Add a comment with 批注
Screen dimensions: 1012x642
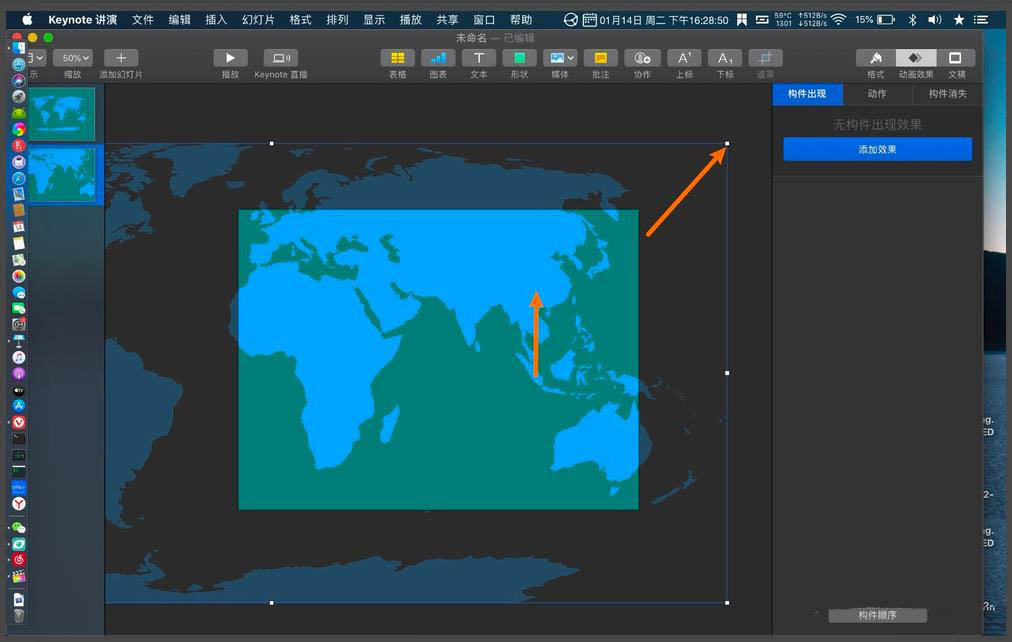(601, 58)
